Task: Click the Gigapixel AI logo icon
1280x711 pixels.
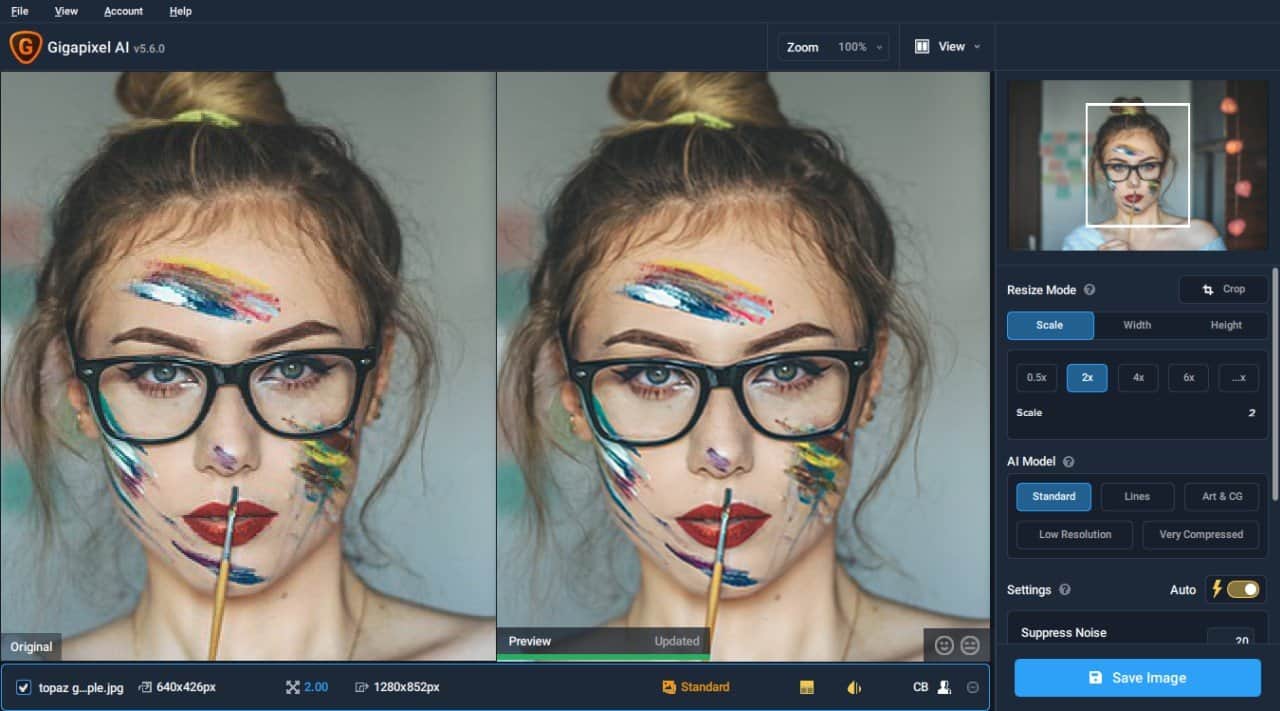Action: pyautogui.click(x=25, y=46)
